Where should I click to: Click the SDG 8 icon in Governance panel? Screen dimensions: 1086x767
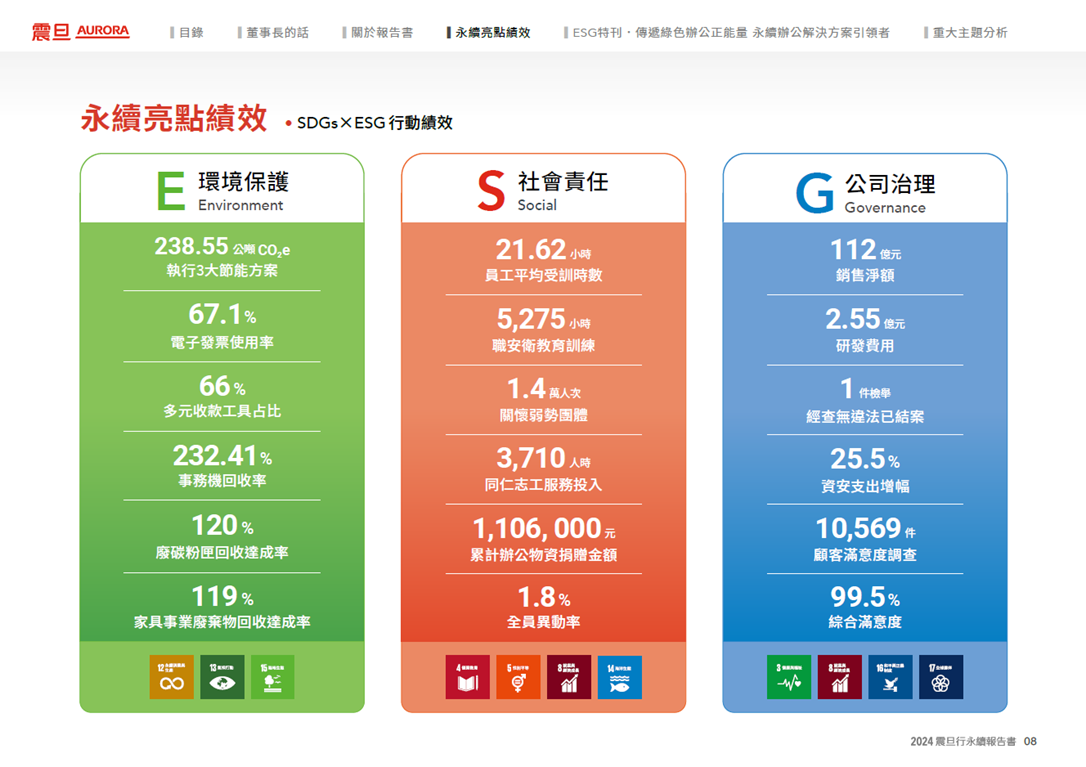point(839,677)
